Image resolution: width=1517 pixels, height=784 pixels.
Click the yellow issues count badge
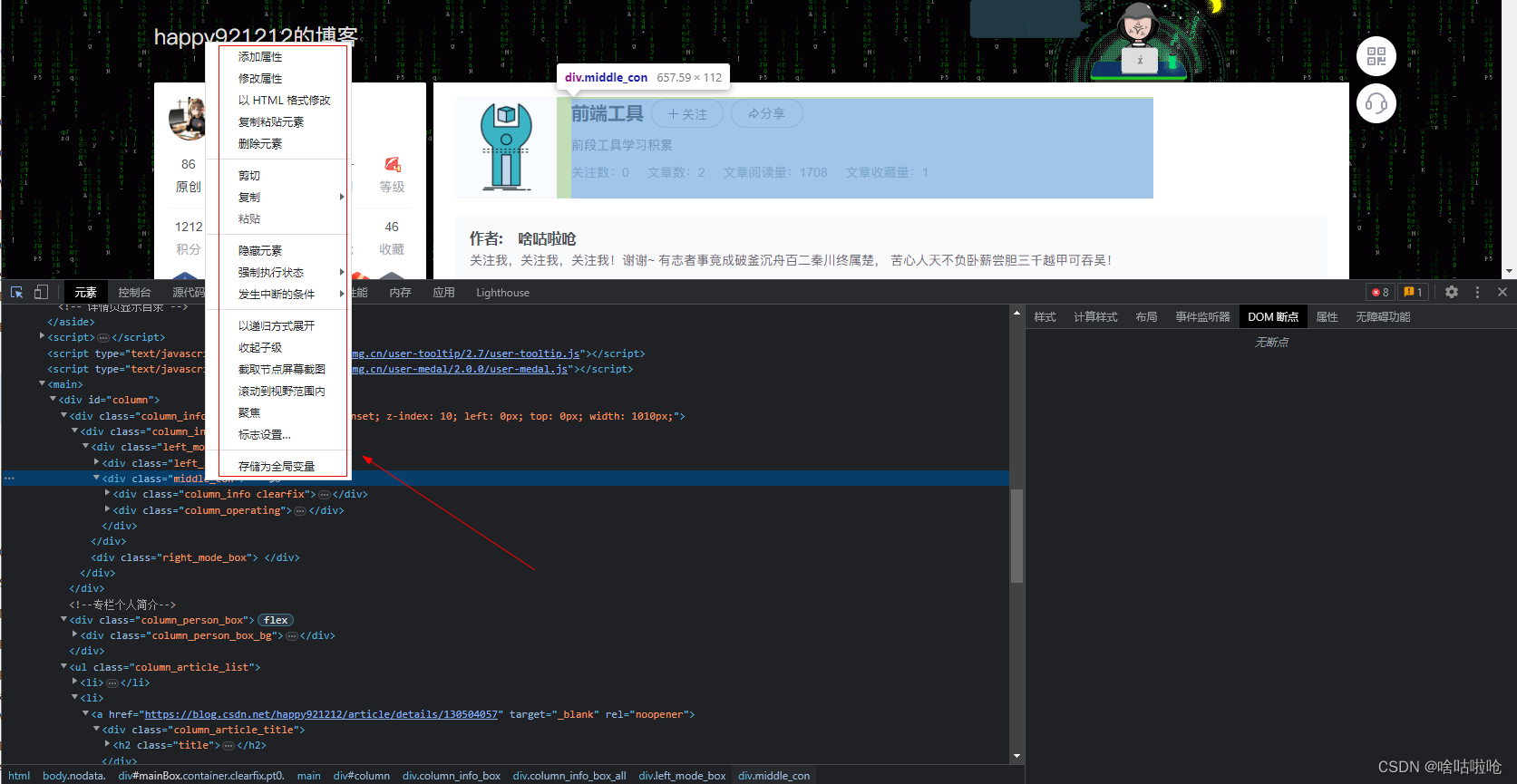pyautogui.click(x=1413, y=292)
